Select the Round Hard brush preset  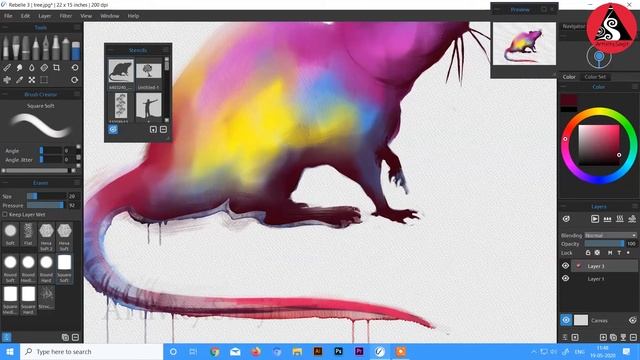coord(46,269)
